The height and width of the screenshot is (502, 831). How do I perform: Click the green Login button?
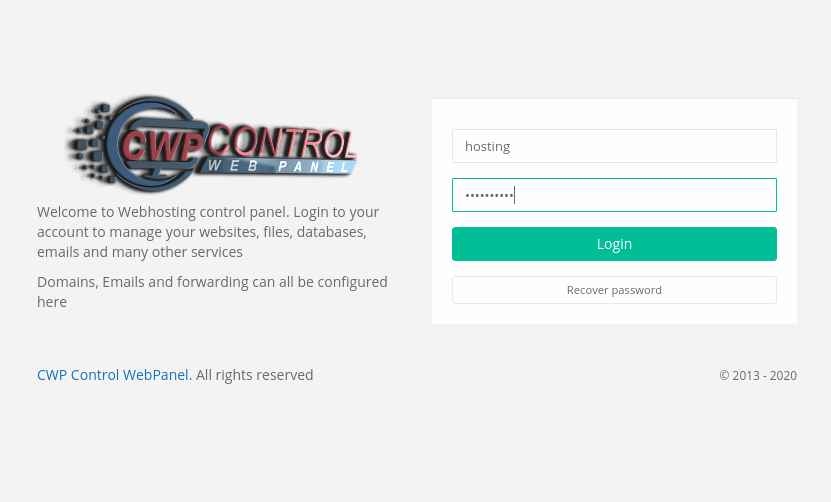pyautogui.click(x=614, y=244)
